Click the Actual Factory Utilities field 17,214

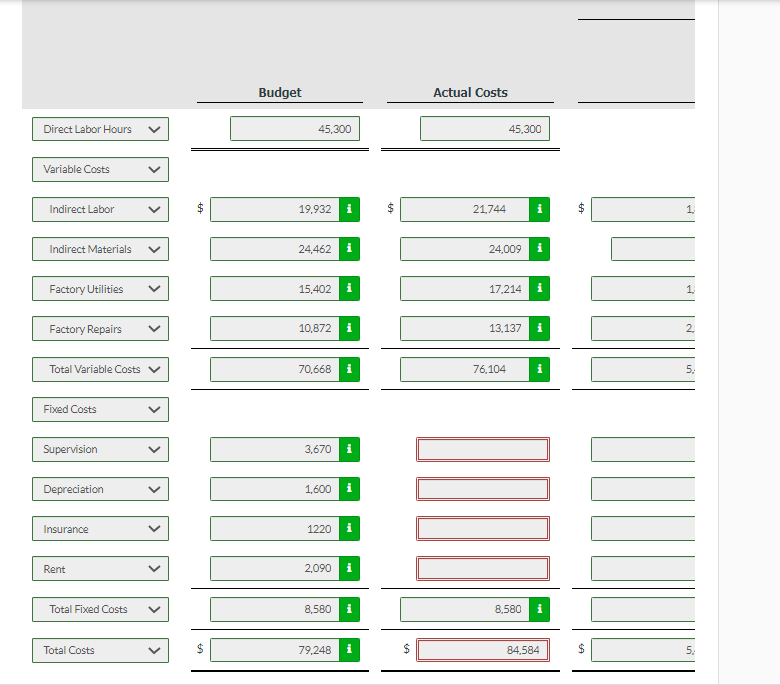465,289
